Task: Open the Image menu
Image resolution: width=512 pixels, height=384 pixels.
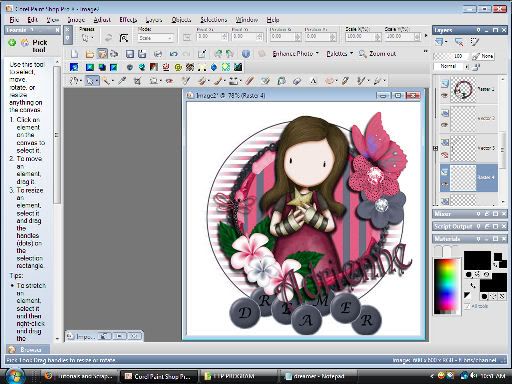Action: click(x=76, y=20)
